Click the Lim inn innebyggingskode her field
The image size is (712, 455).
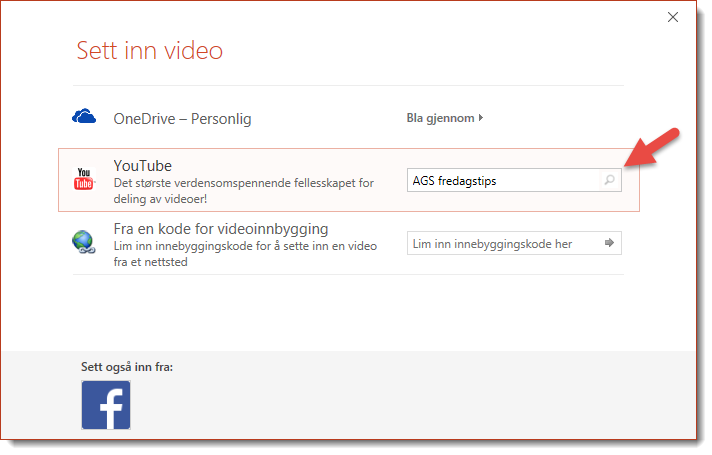500,243
